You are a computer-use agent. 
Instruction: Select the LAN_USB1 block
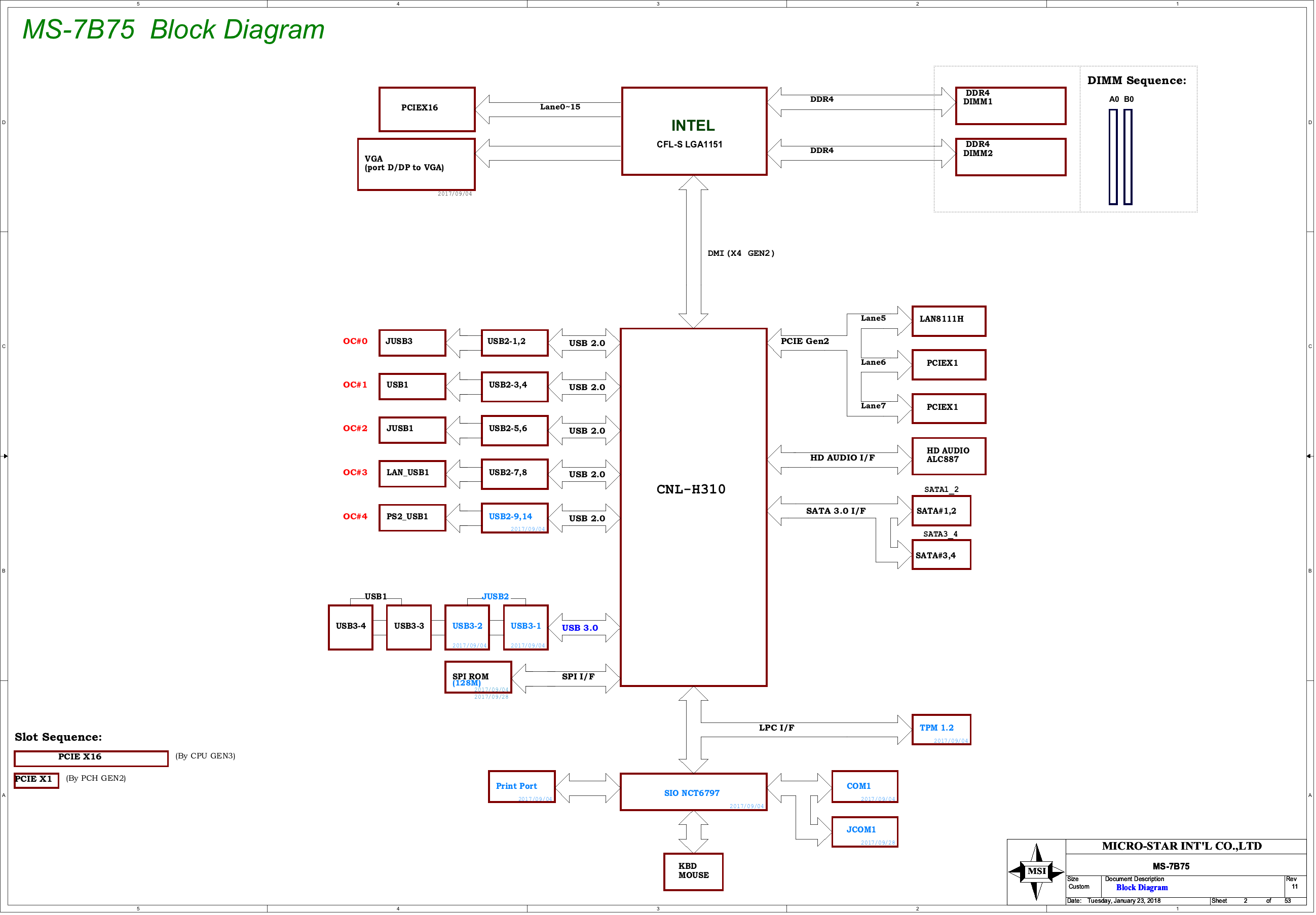412,474
